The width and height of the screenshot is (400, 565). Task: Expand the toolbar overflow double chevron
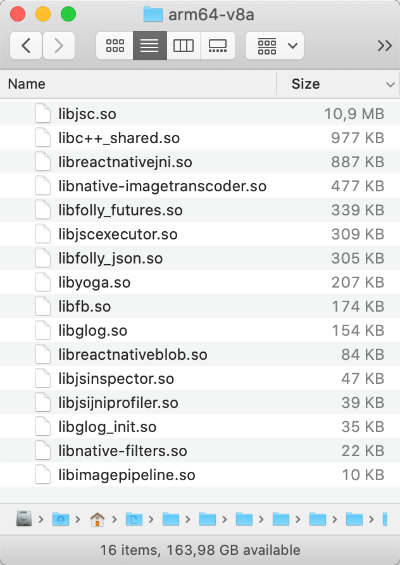385,46
